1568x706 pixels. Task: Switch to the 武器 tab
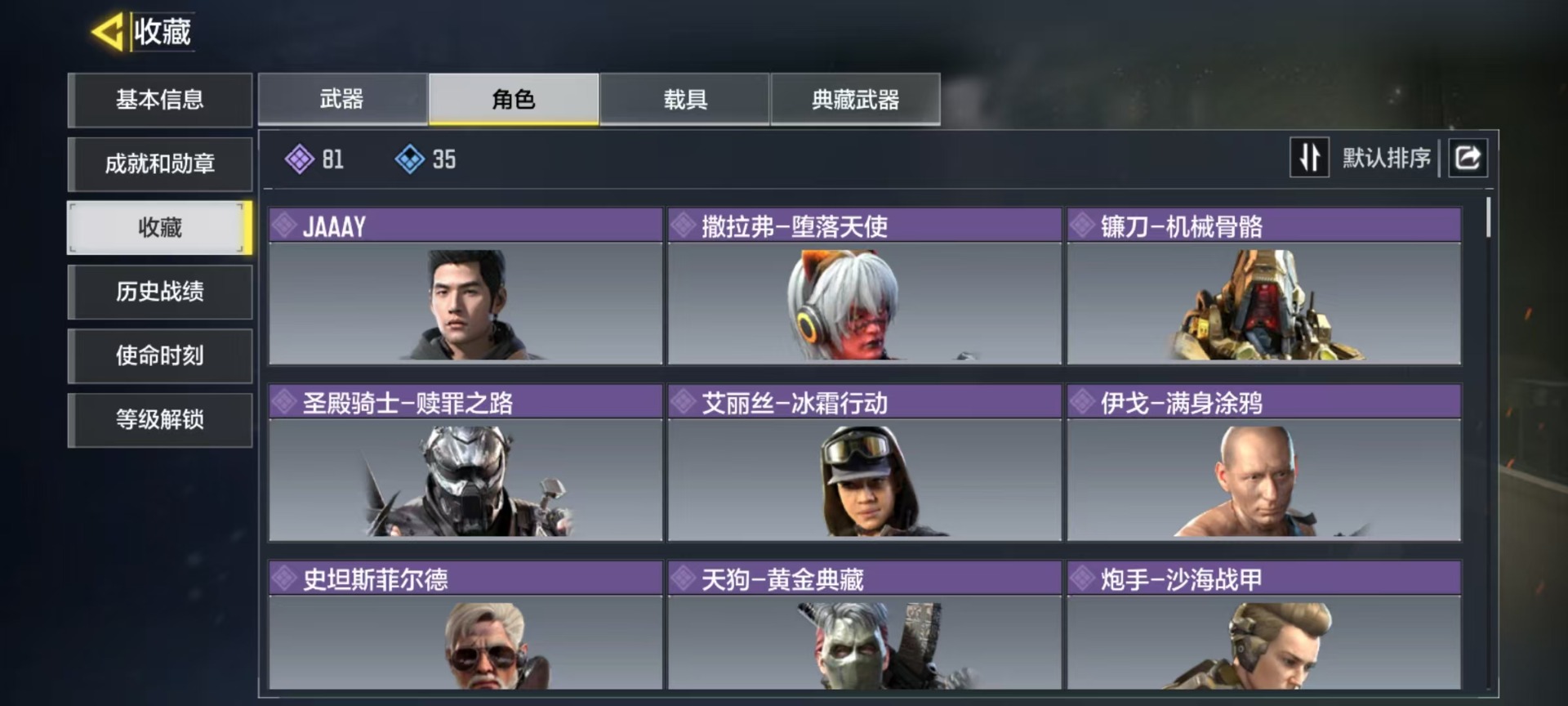[342, 99]
